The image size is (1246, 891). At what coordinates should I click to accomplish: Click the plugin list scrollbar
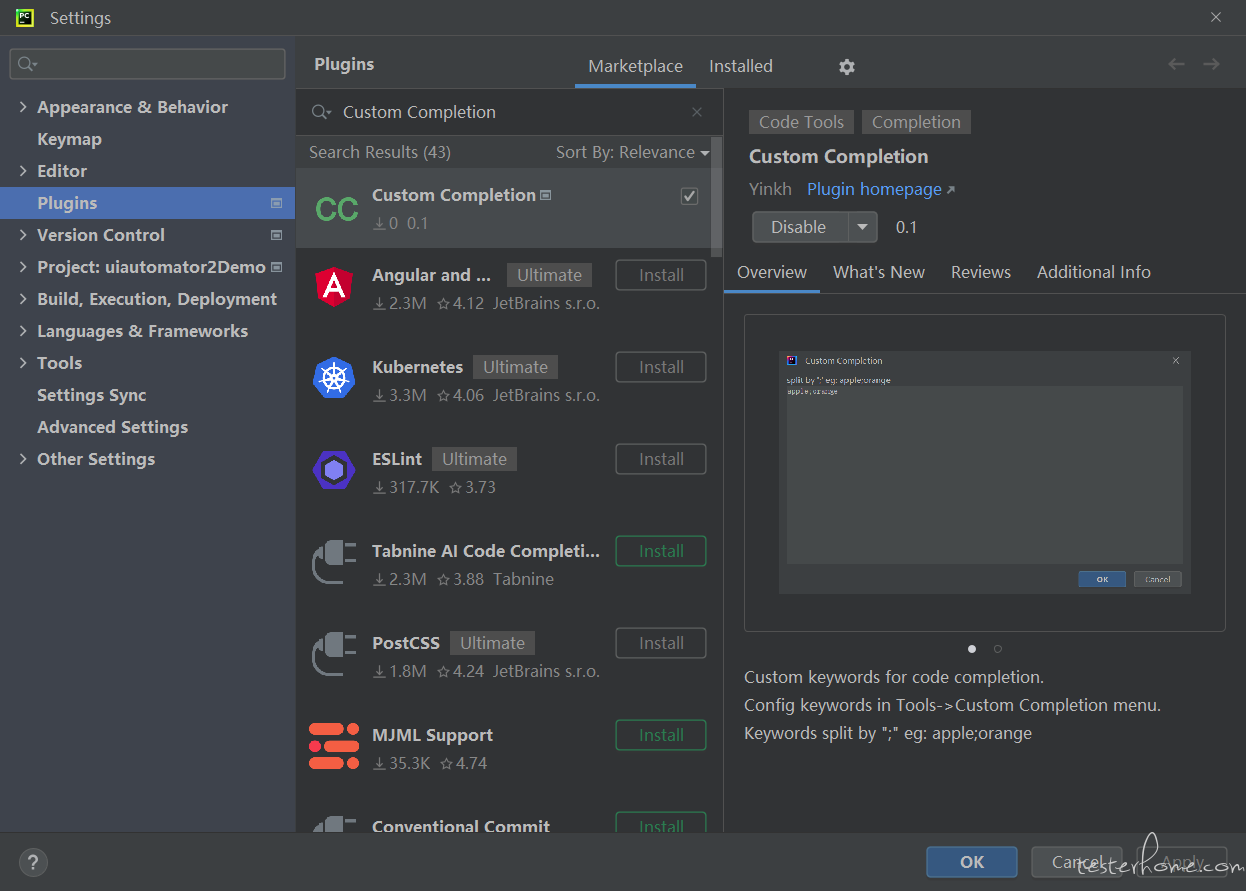(716, 196)
